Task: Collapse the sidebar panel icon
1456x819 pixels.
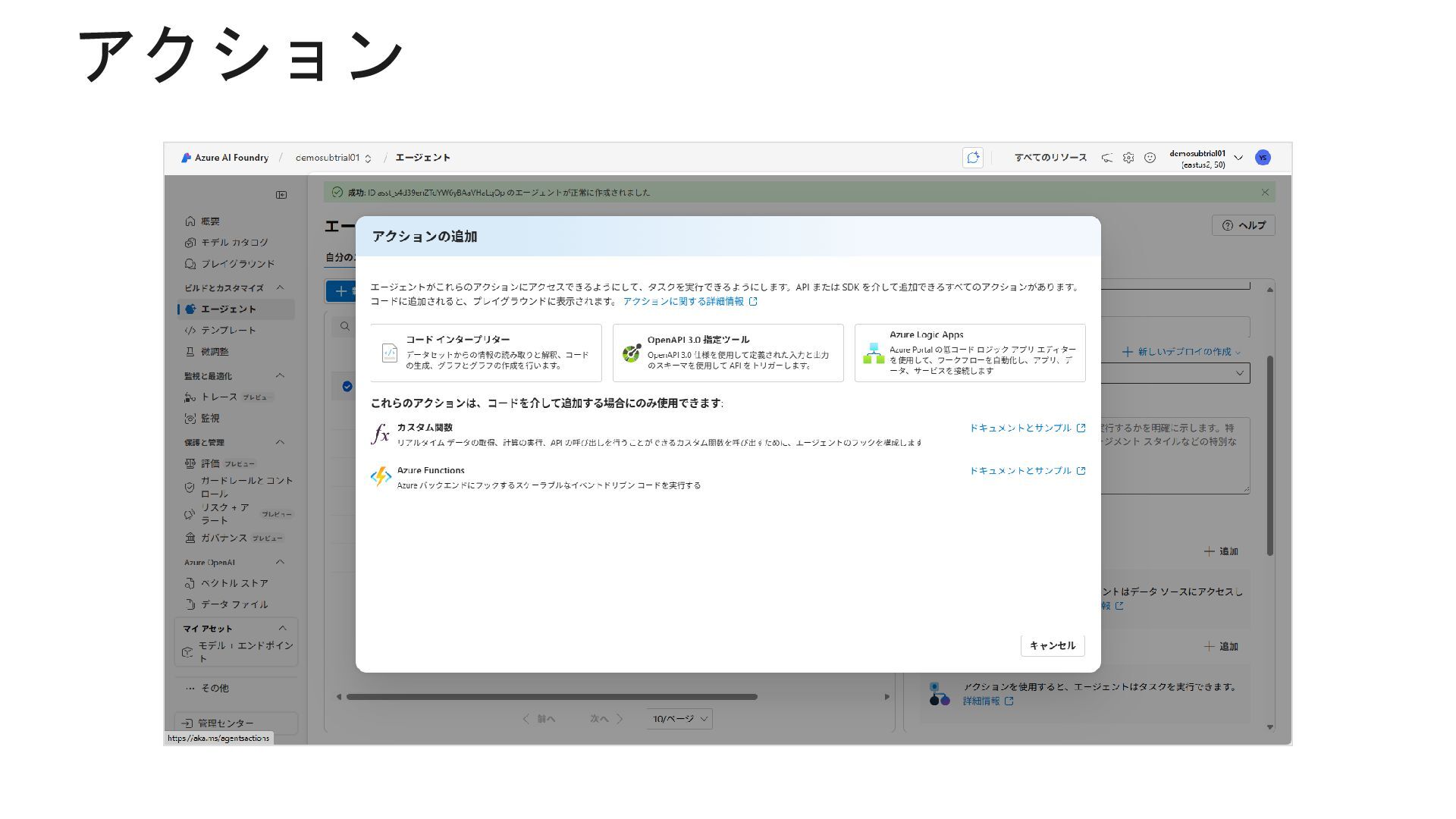Action: click(281, 195)
